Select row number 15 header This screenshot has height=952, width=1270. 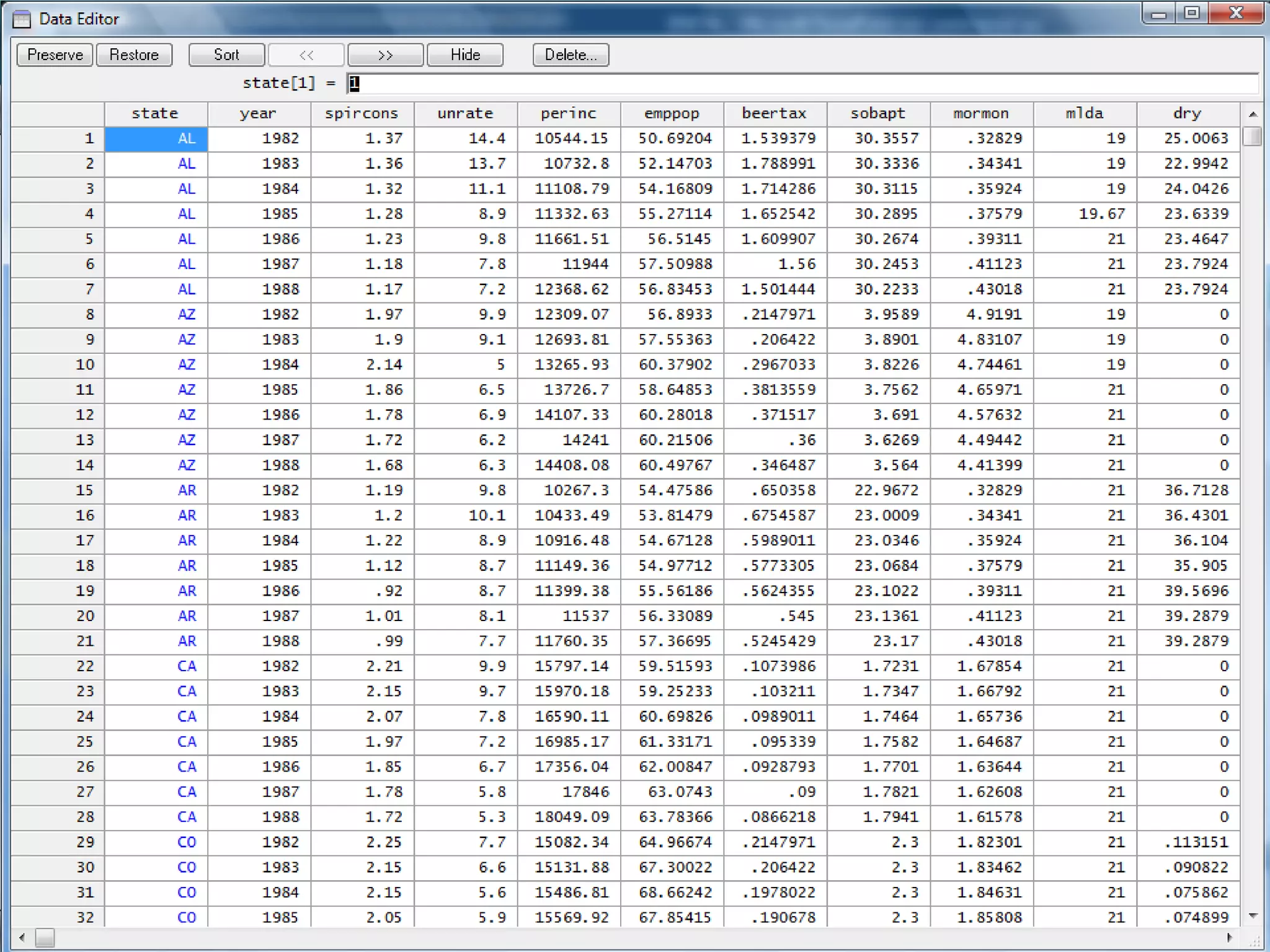(58, 490)
